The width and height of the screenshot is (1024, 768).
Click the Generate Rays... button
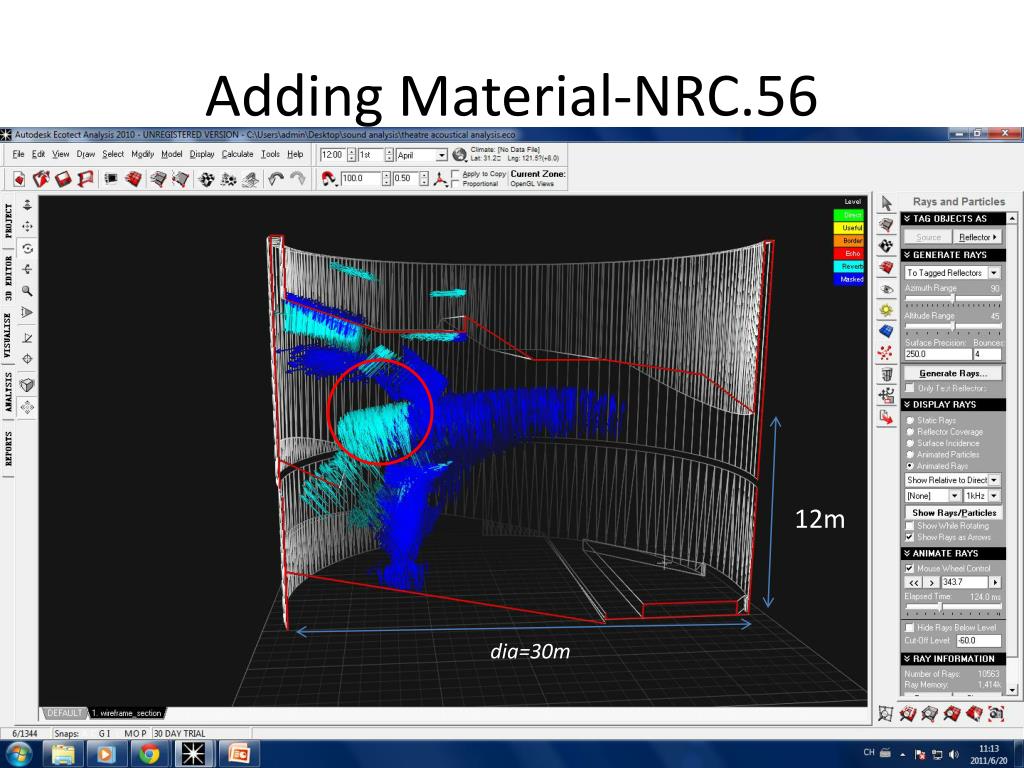pyautogui.click(x=953, y=373)
